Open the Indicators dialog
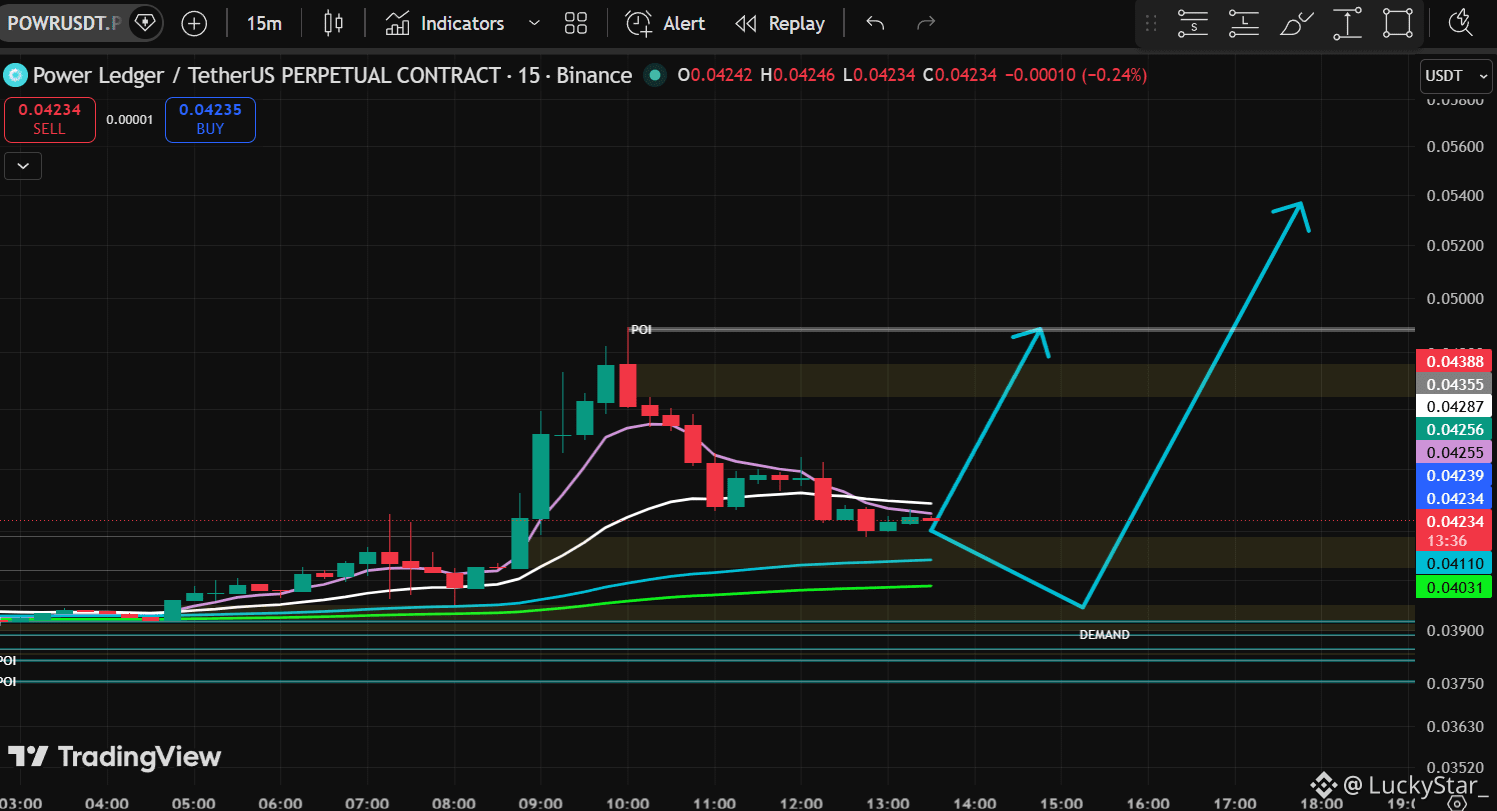 445,23
